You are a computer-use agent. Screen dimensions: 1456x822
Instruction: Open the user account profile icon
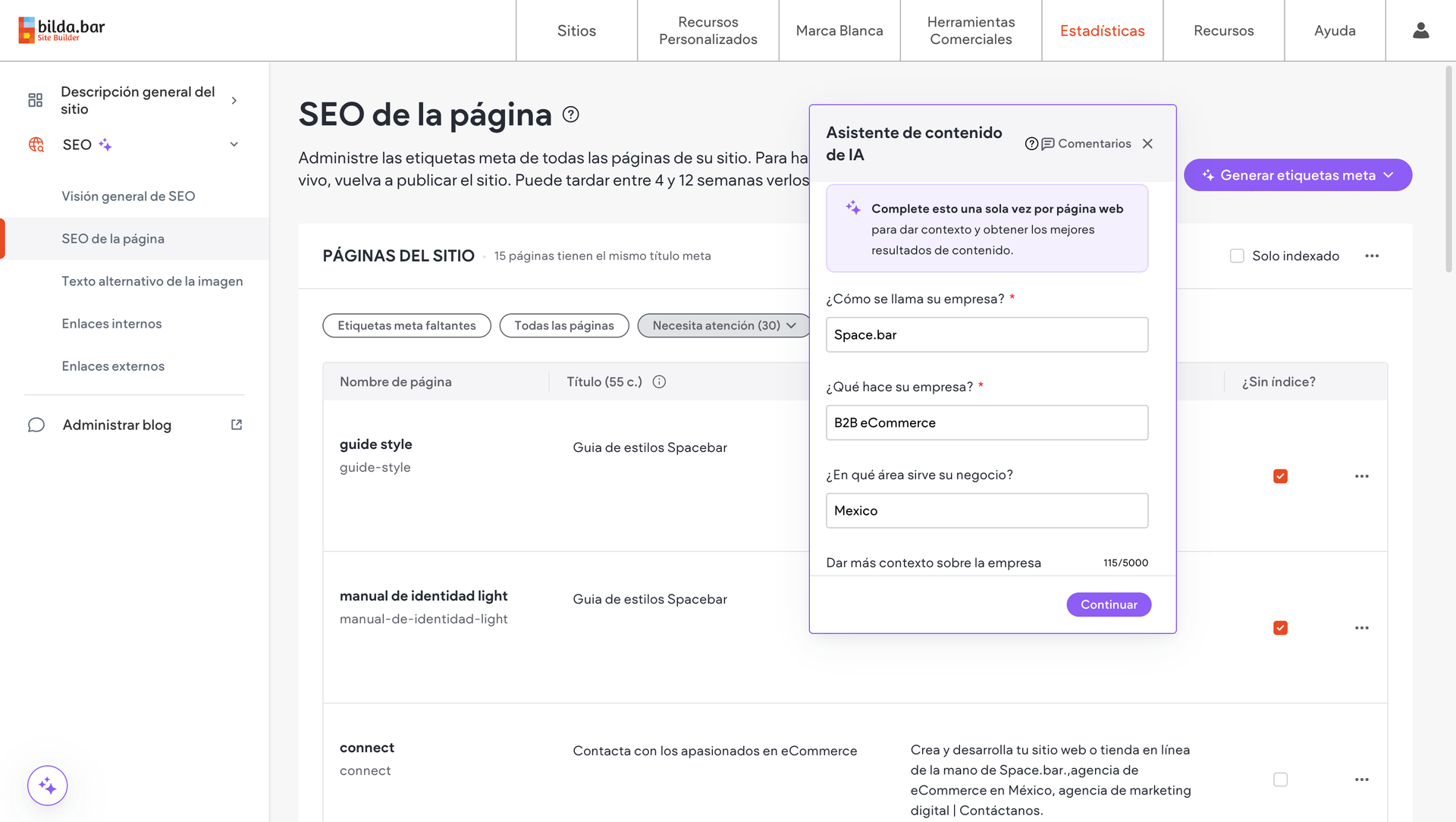pyautogui.click(x=1420, y=30)
